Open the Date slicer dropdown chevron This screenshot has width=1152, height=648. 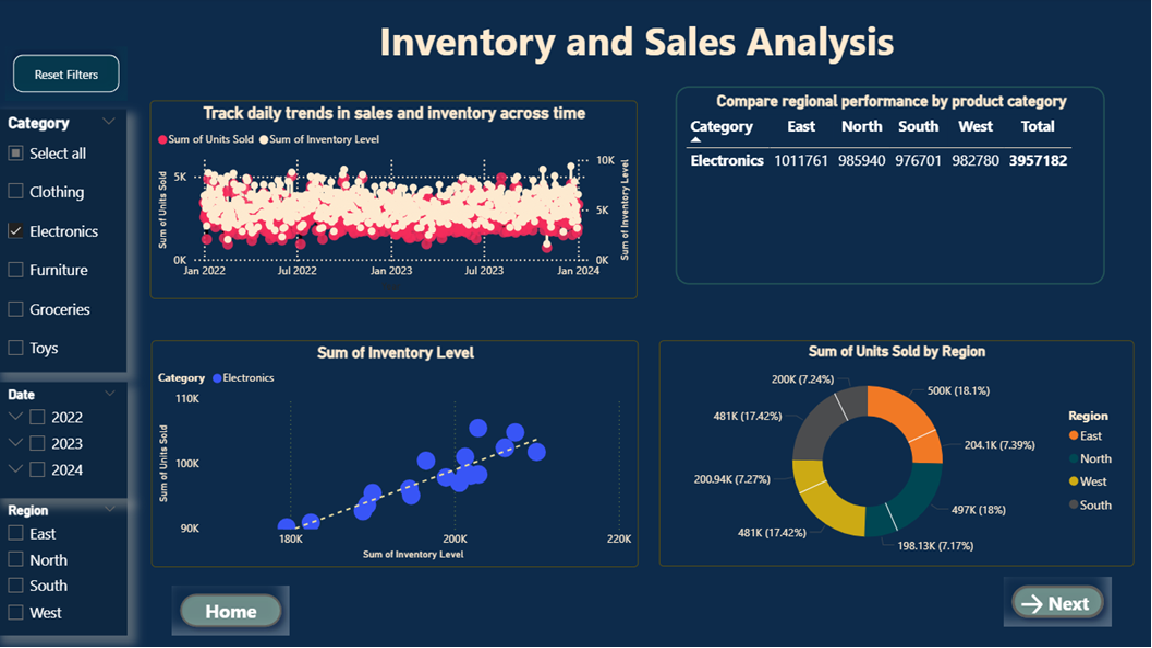(x=109, y=394)
